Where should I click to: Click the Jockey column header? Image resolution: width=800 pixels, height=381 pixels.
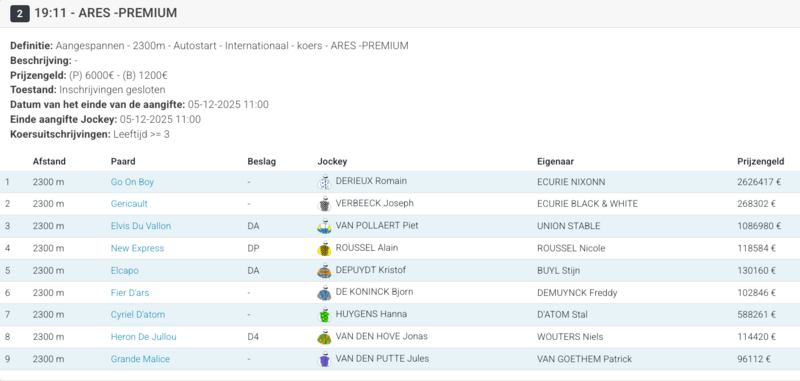point(332,162)
